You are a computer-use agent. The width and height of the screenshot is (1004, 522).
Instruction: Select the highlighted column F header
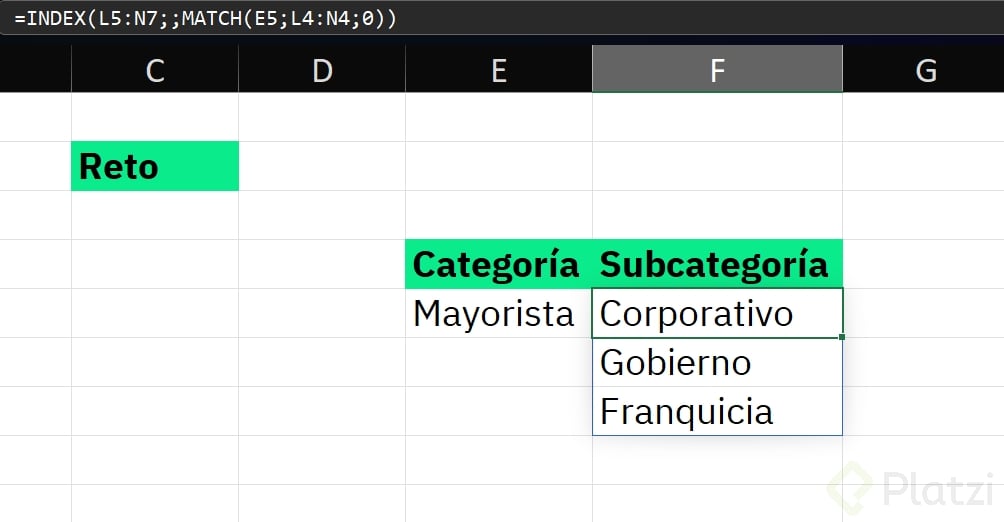pos(717,70)
